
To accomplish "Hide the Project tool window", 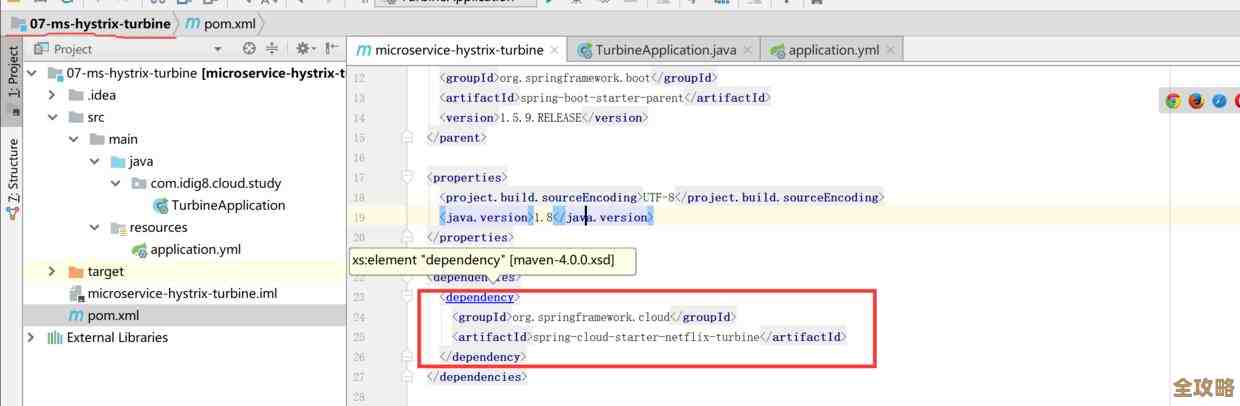I will coord(331,48).
